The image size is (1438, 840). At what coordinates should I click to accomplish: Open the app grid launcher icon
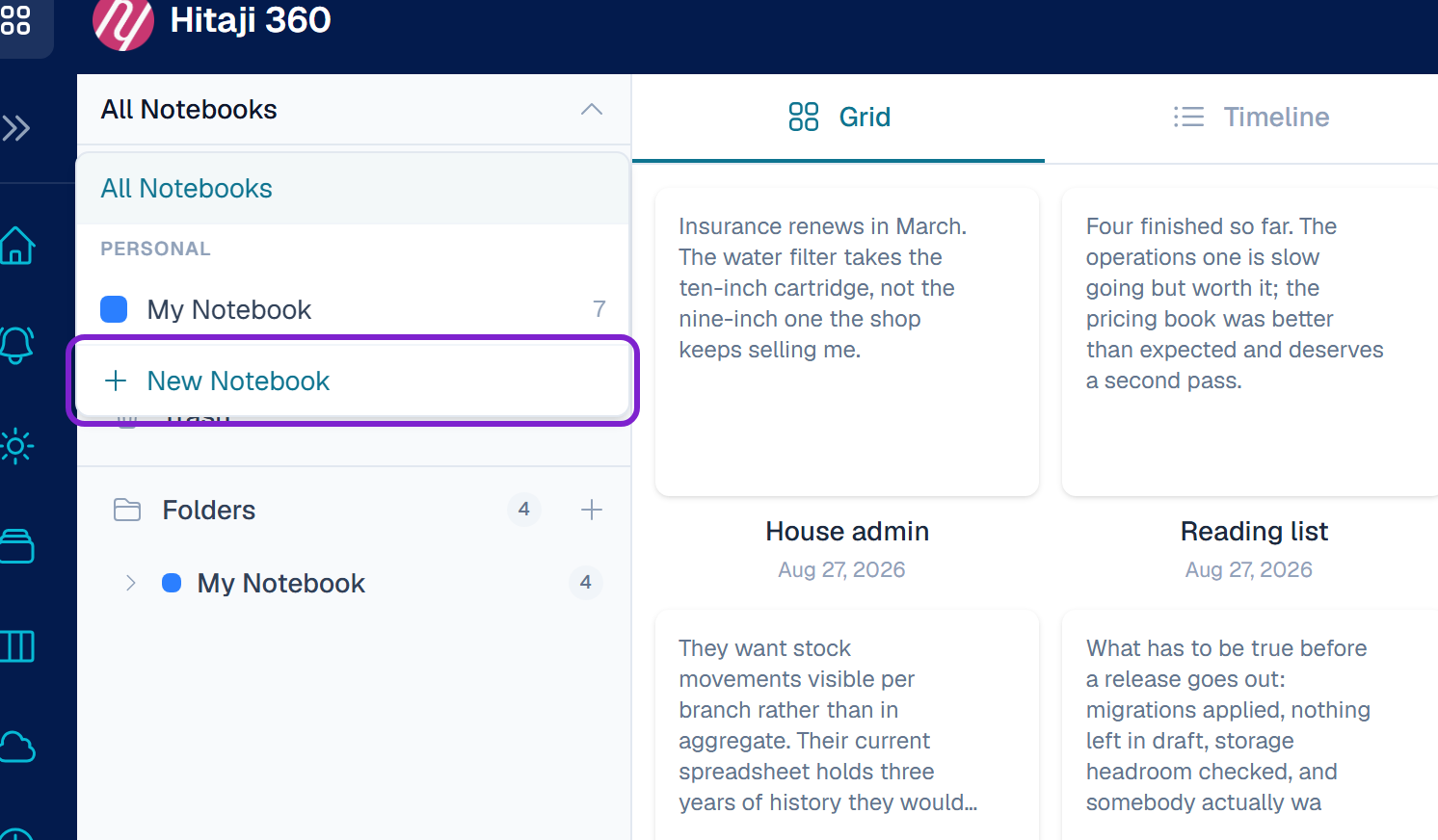[14, 19]
